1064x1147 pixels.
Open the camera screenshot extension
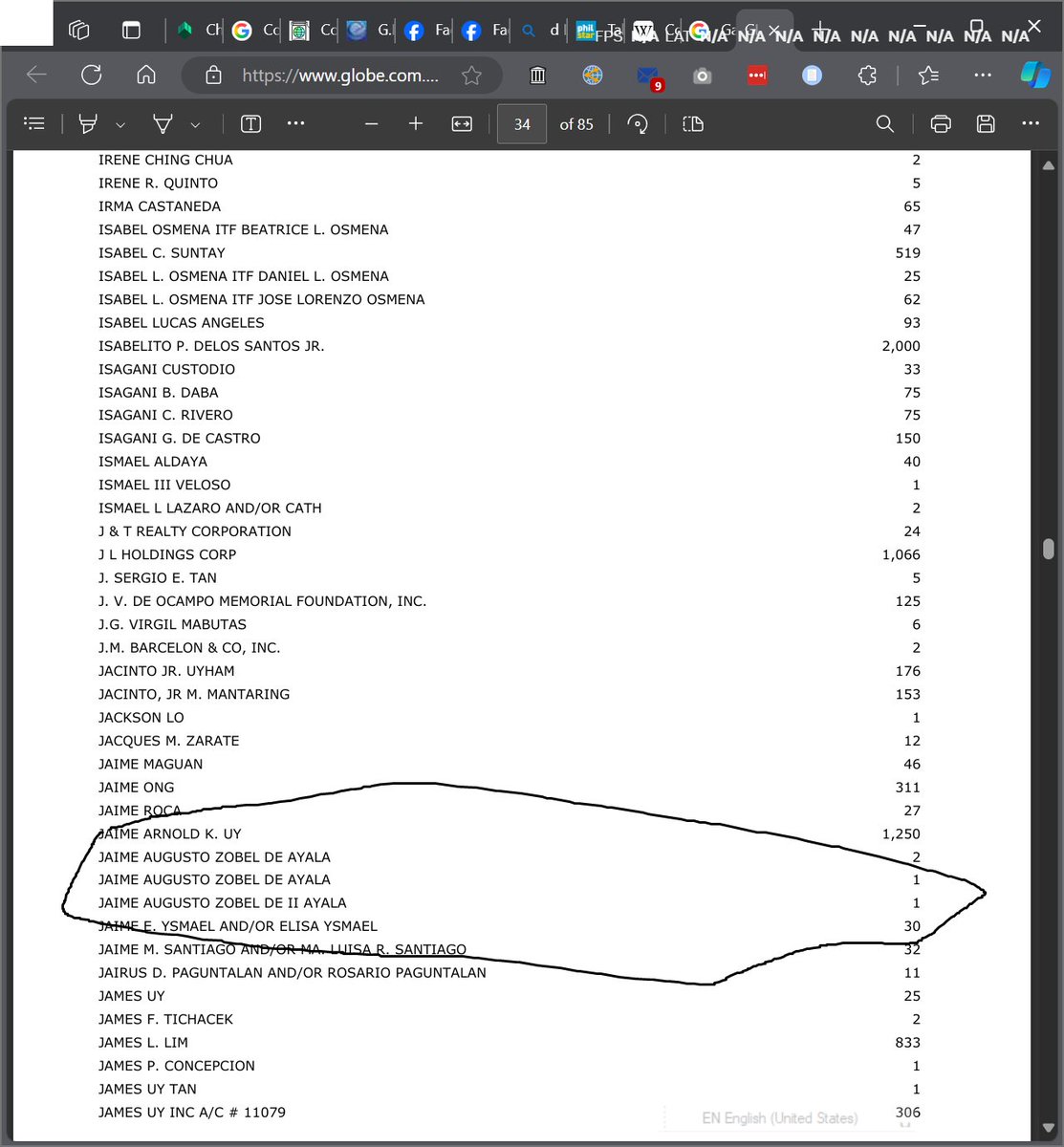[x=703, y=75]
